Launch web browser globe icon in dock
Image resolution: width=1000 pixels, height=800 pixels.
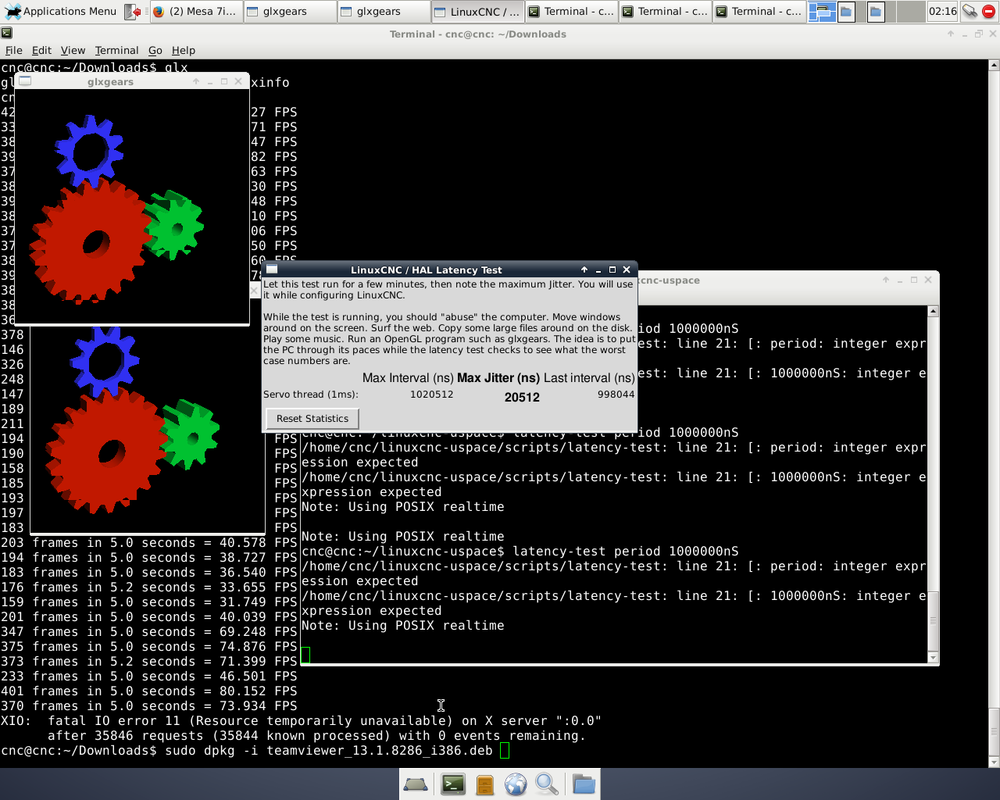(516, 784)
